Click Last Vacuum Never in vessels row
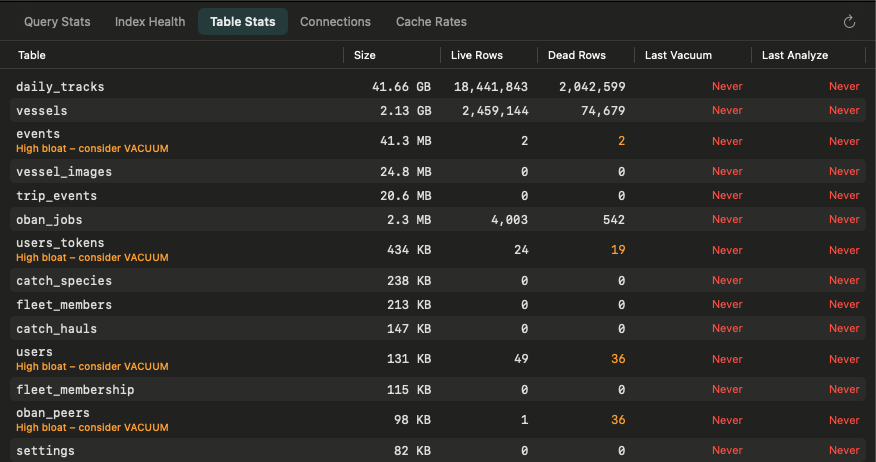This screenshot has width=876, height=462. coord(727,111)
